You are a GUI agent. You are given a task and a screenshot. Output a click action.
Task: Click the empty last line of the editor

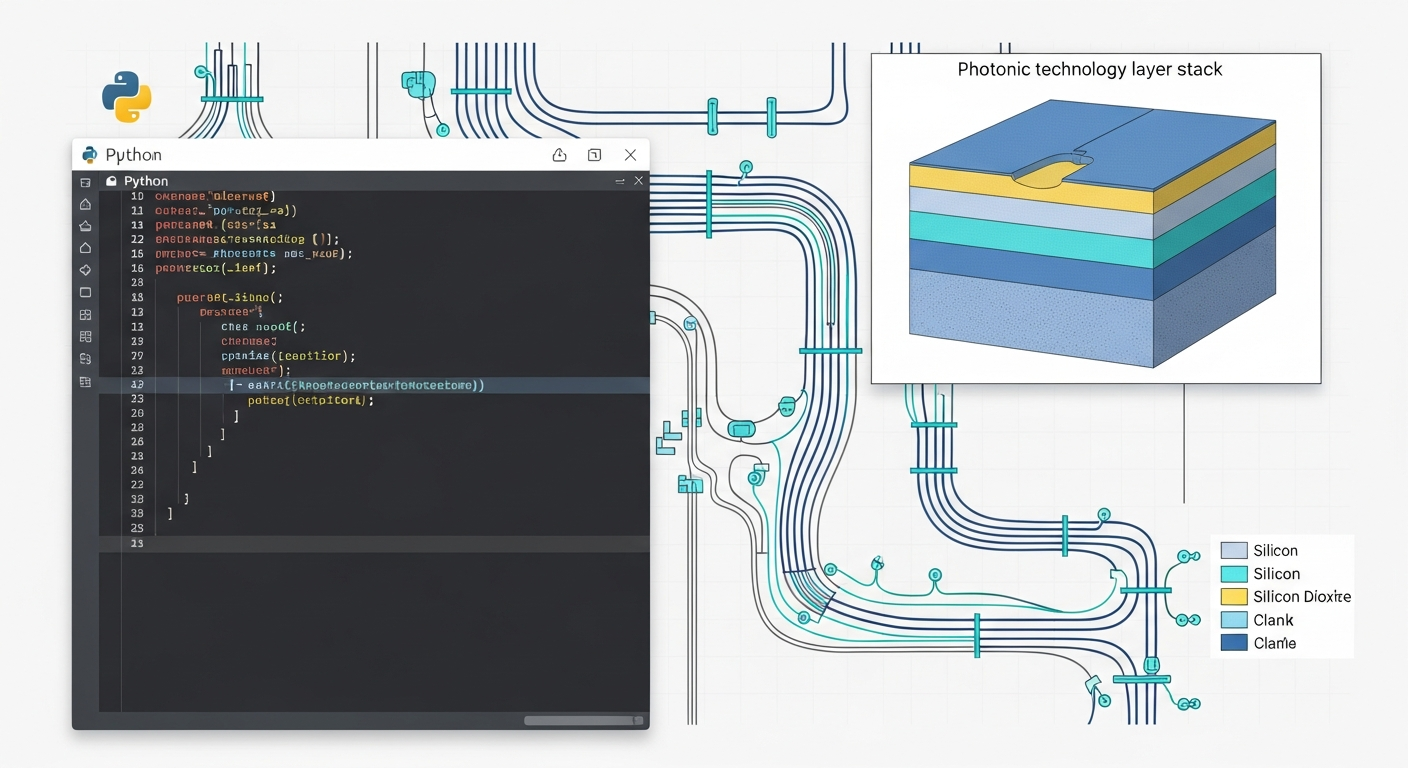point(380,544)
